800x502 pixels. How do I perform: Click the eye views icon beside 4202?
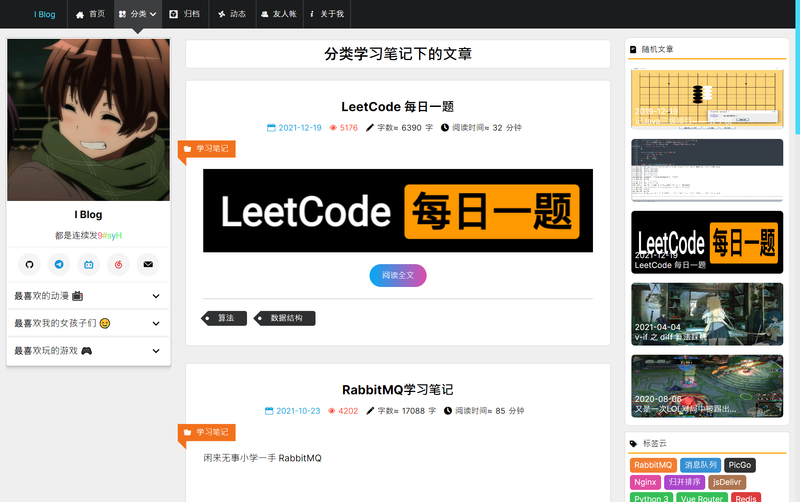[x=332, y=411]
